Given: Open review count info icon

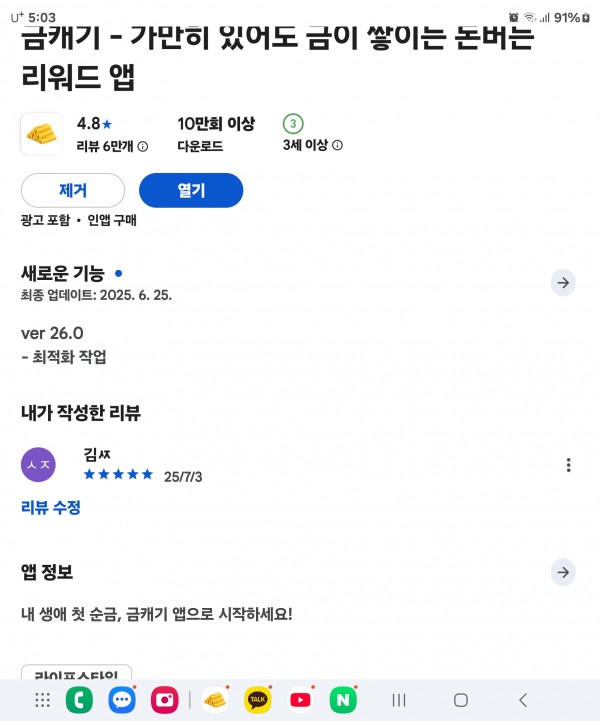Looking at the screenshot, I should coord(143,147).
